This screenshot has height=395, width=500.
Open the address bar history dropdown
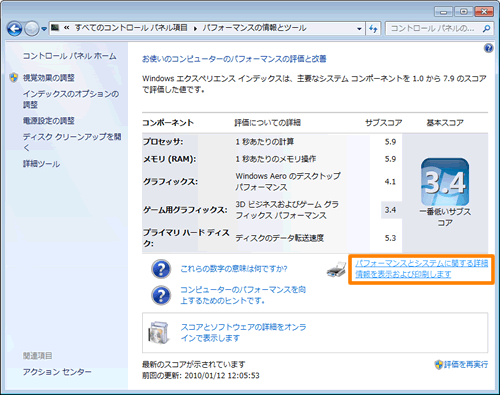[359, 29]
